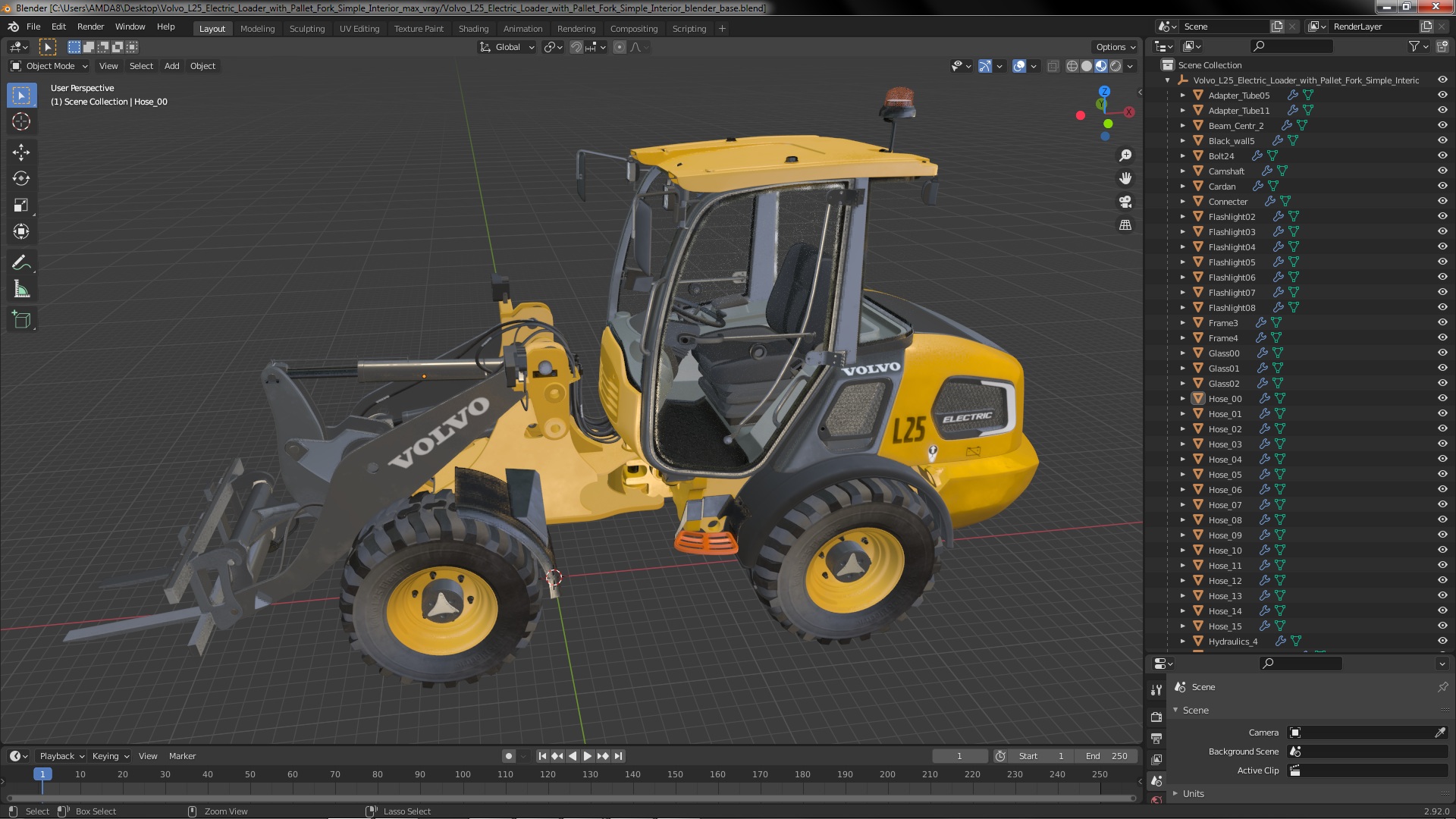Hide Hydraulics_4 with its eye icon
The height and width of the screenshot is (819, 1456).
click(x=1442, y=642)
